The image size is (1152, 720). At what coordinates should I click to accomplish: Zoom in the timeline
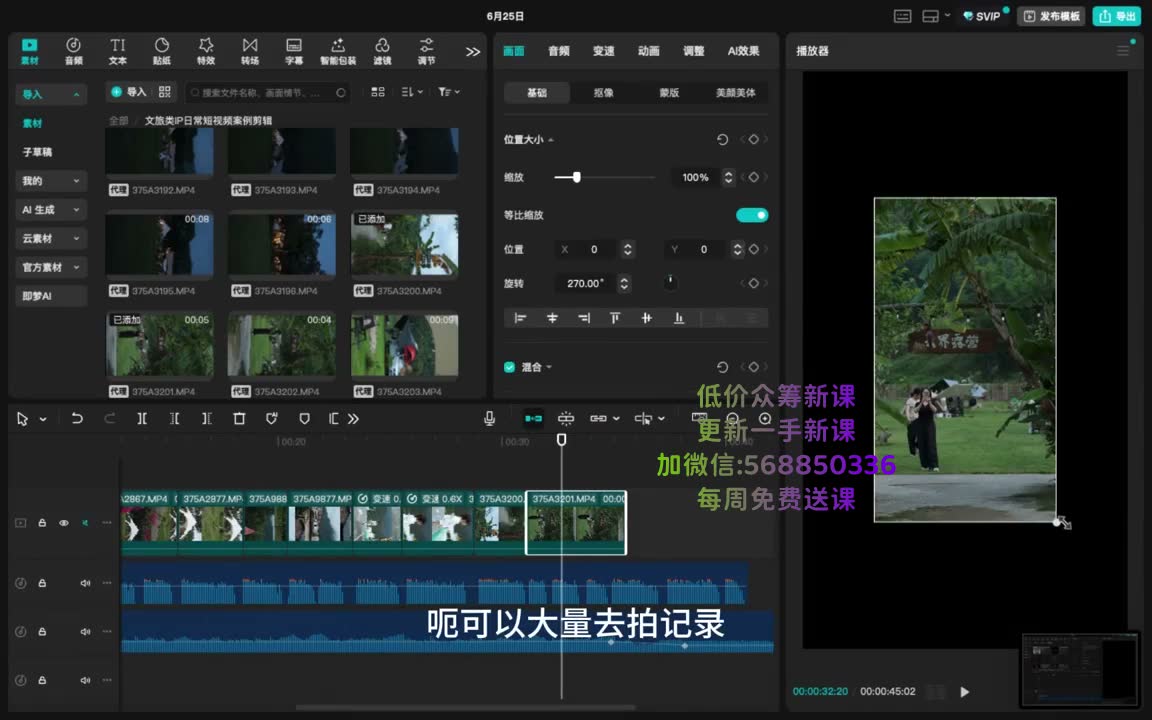tap(765, 418)
